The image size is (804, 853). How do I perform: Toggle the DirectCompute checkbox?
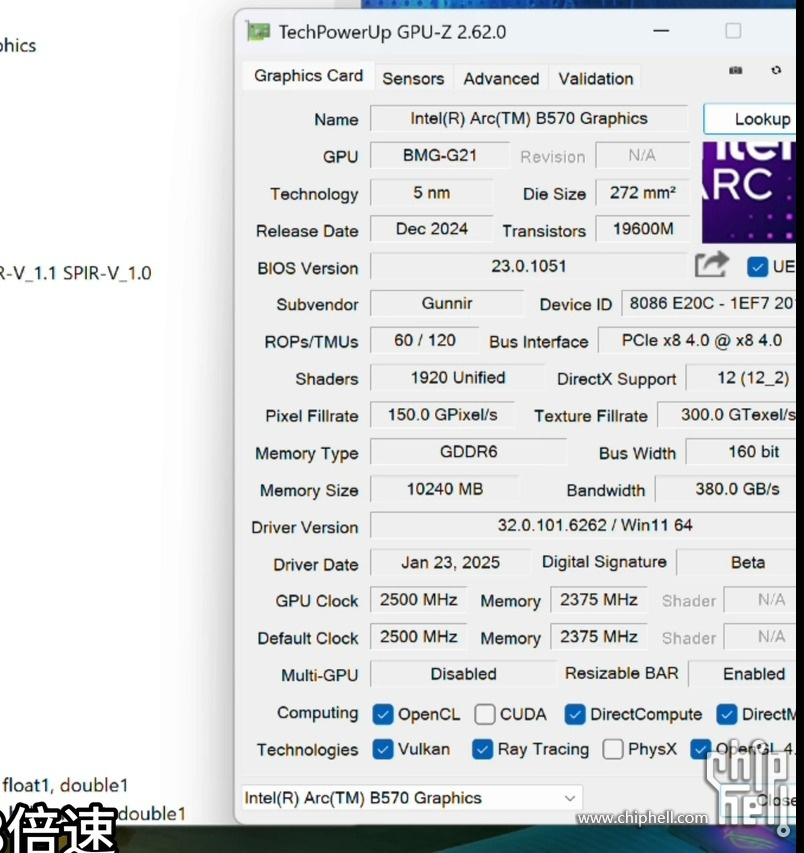tap(575, 714)
